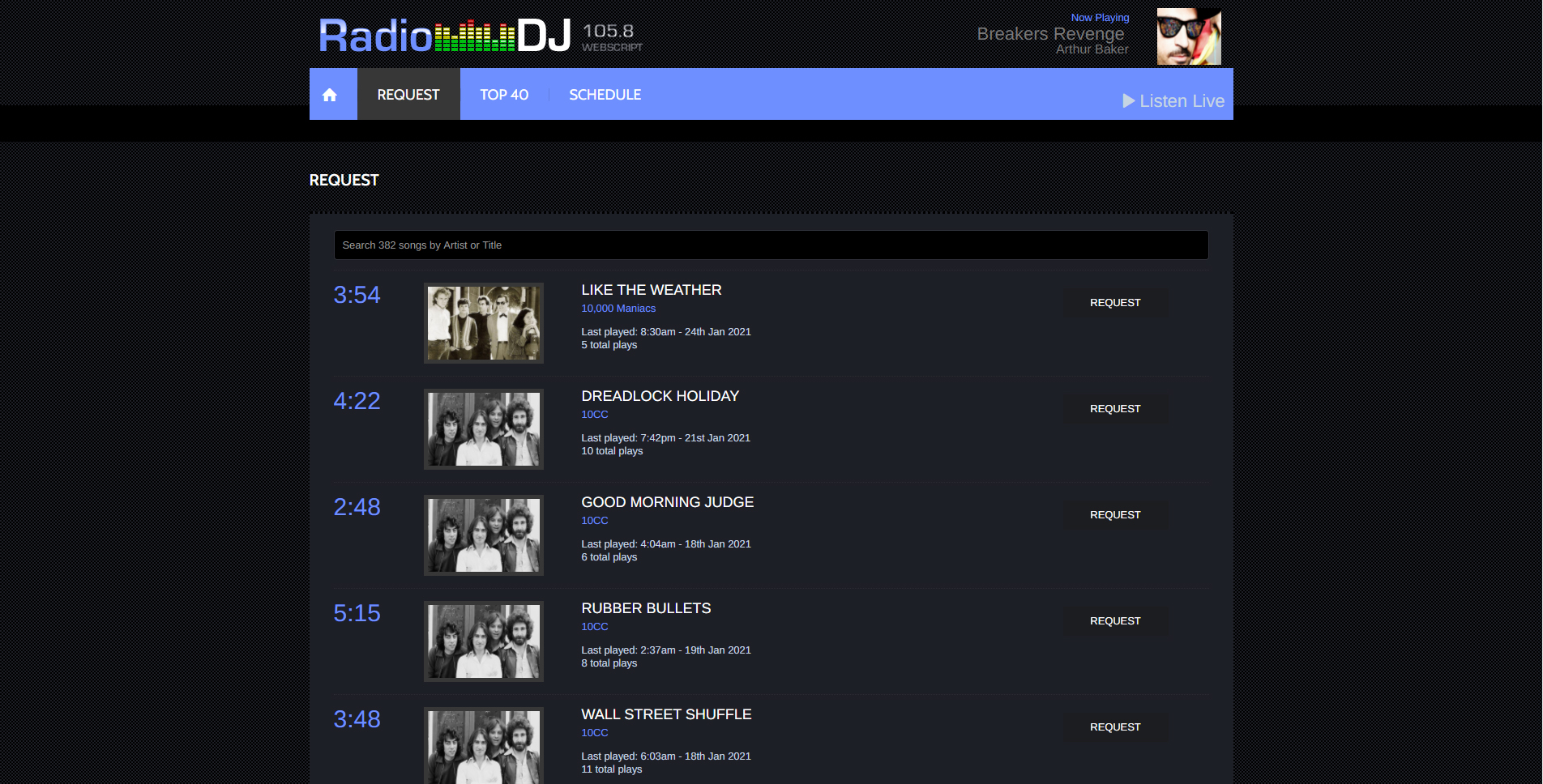The width and height of the screenshot is (1543, 784).
Task: Request Like The Weather song
Action: (1115, 303)
